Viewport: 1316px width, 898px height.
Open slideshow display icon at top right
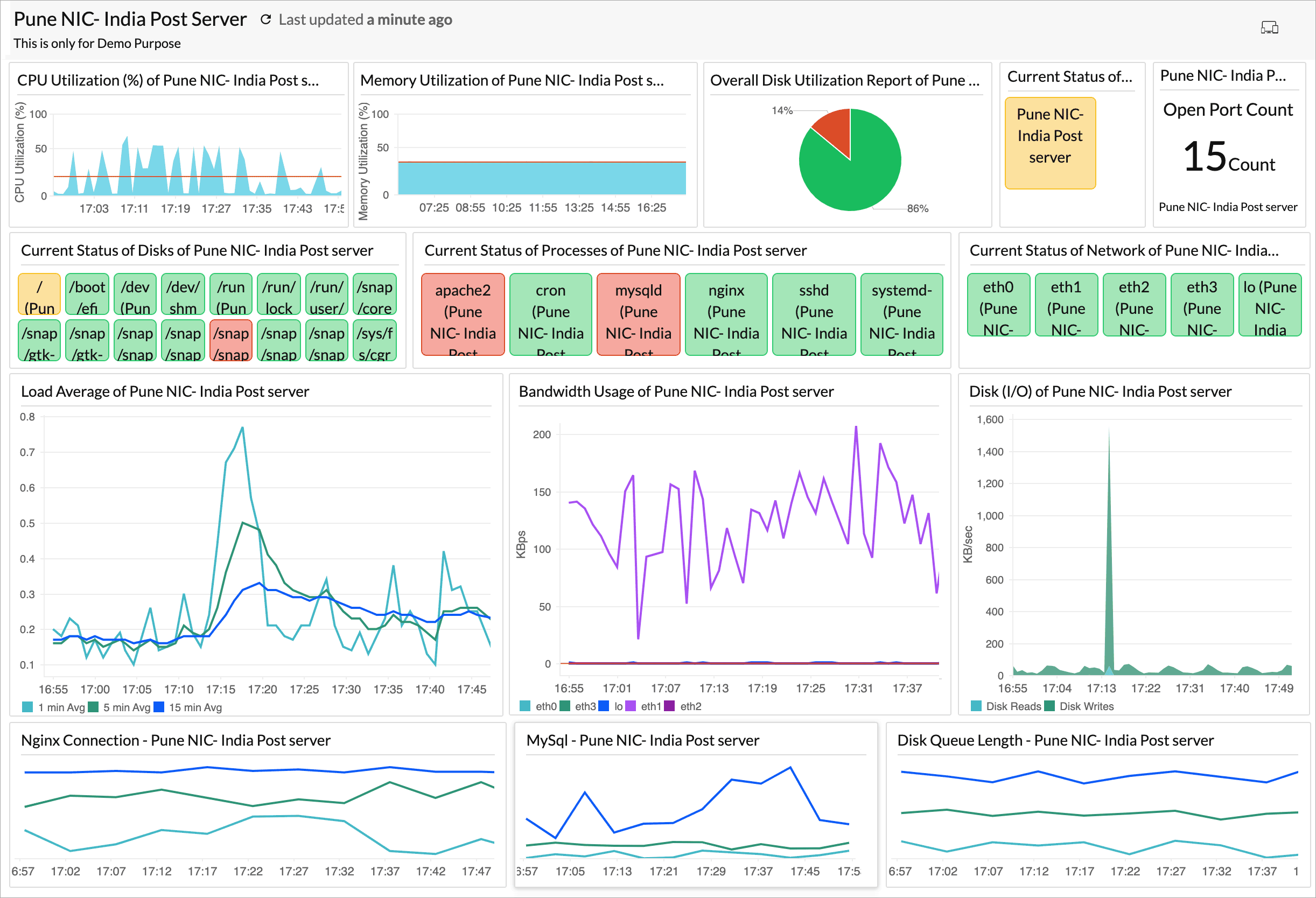[1270, 26]
